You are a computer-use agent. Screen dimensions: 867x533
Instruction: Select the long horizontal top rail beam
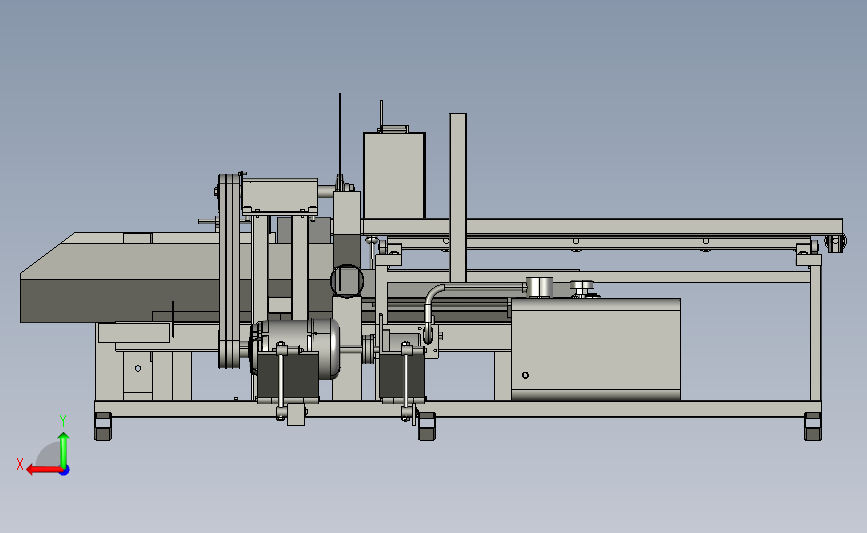pyautogui.click(x=602, y=227)
